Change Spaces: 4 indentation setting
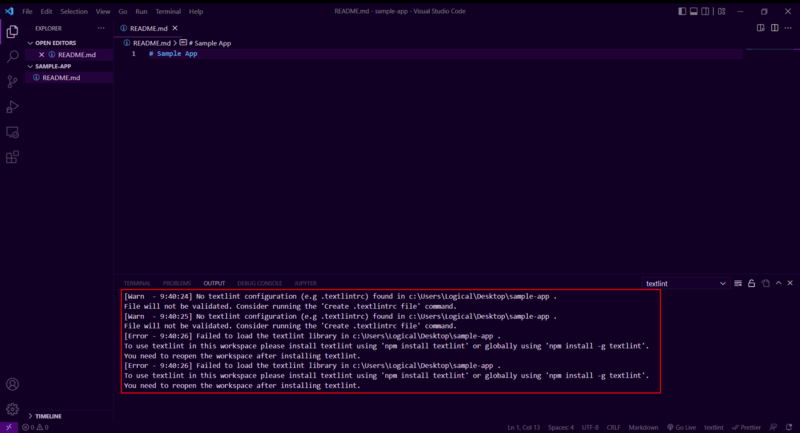 [561, 427]
